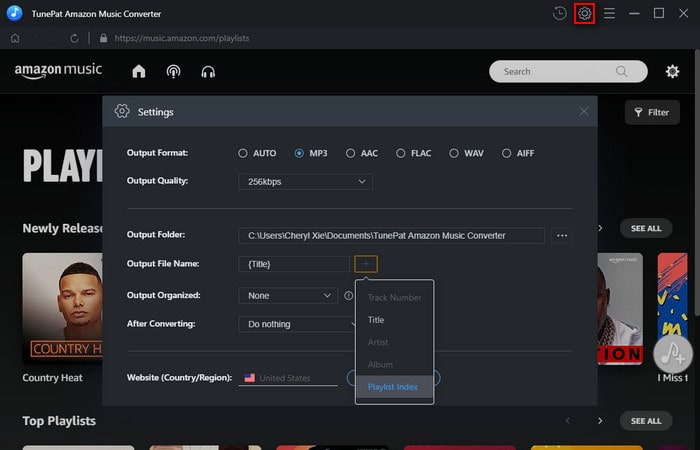This screenshot has height=450, width=700.
Task: Open the podcasts icon in Amazon Music
Action: 173,72
